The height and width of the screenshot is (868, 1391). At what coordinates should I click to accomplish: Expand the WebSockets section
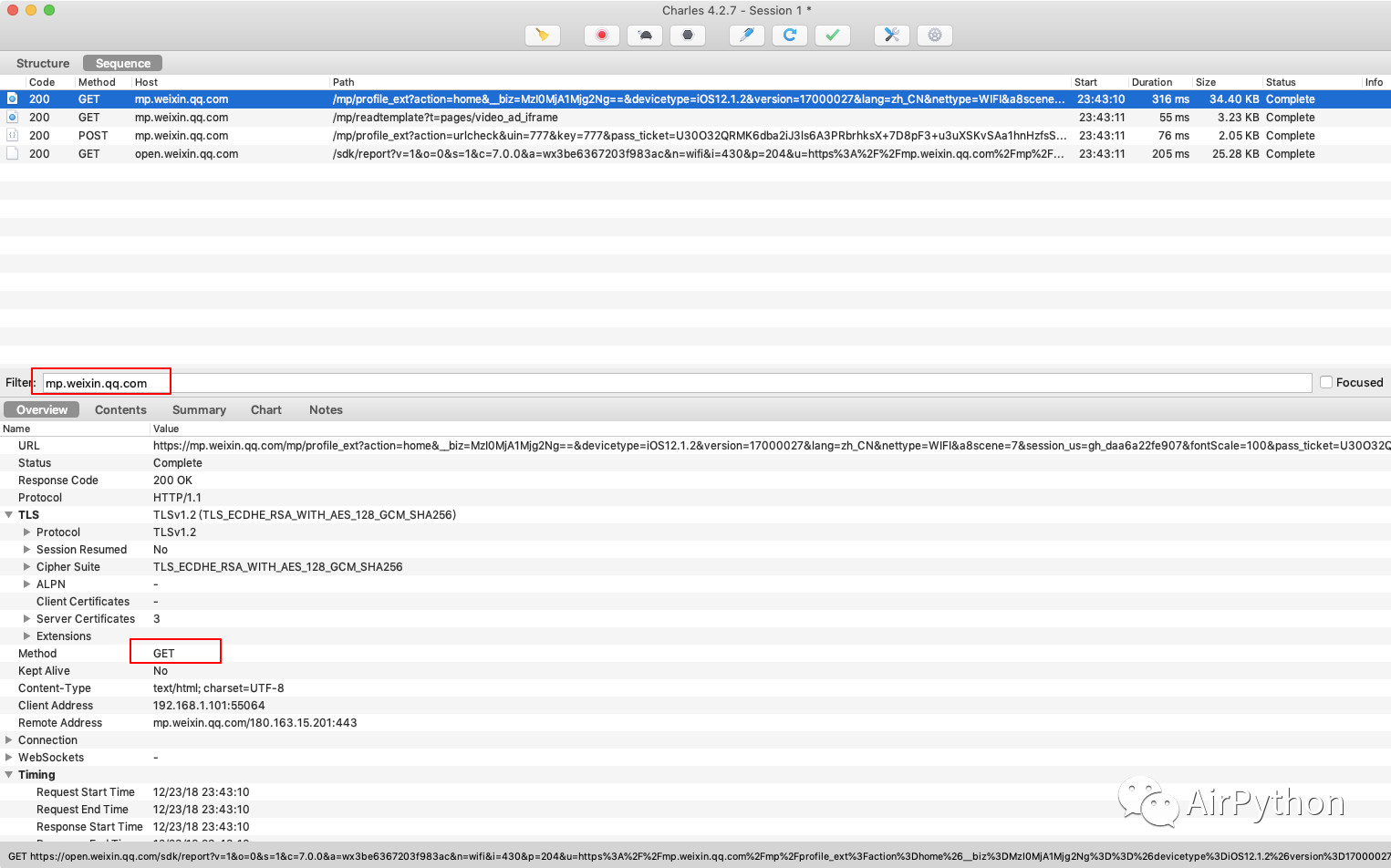pos(9,758)
